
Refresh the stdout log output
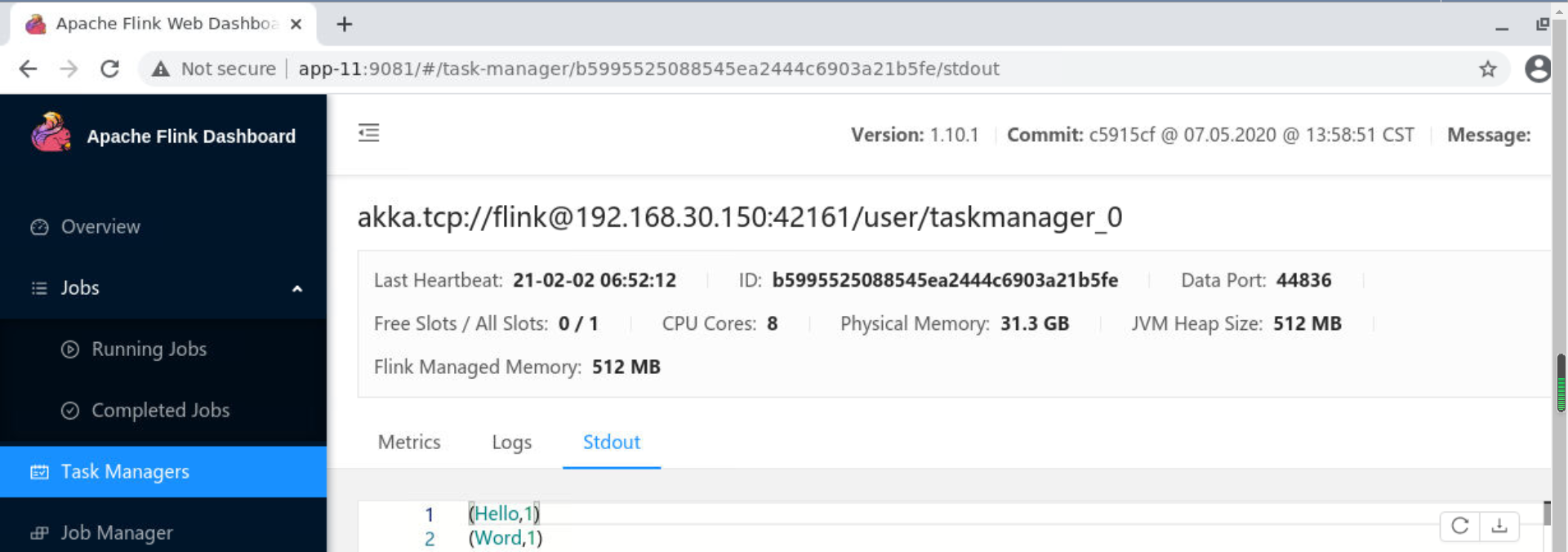tap(1460, 526)
